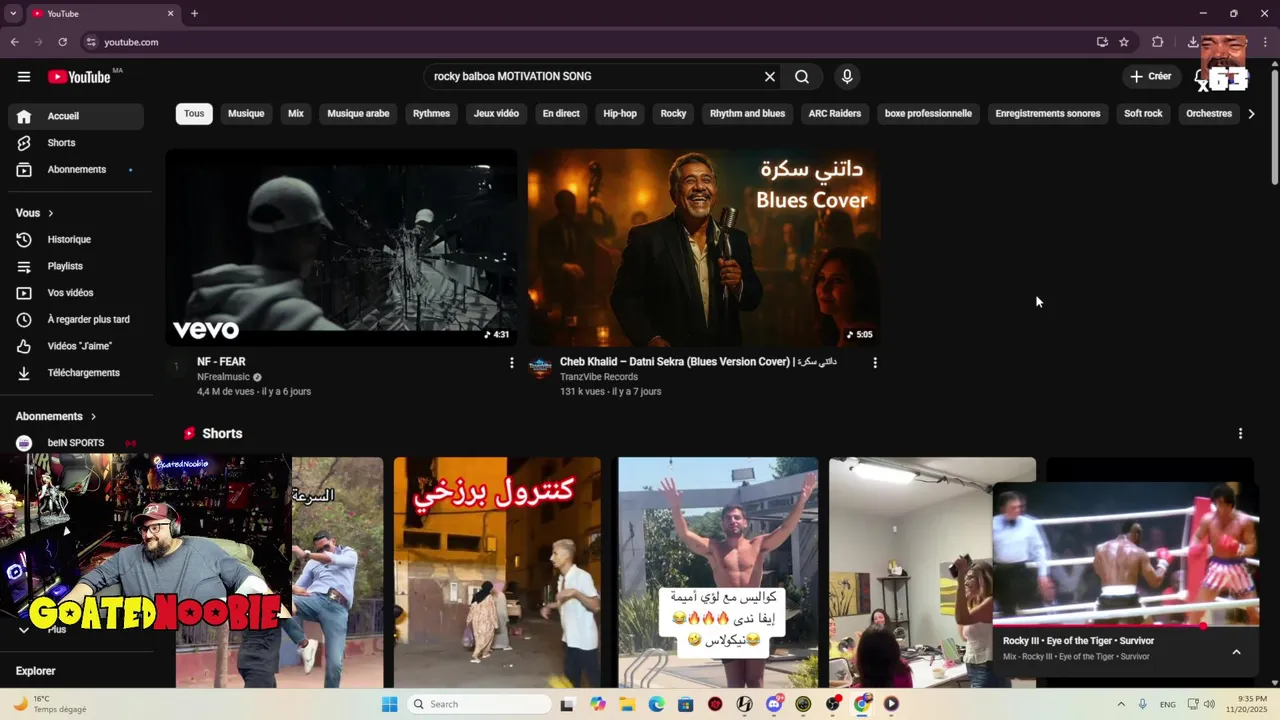Open Shorts section more options menu
Image resolution: width=1280 pixels, height=720 pixels.
pos(1240,434)
